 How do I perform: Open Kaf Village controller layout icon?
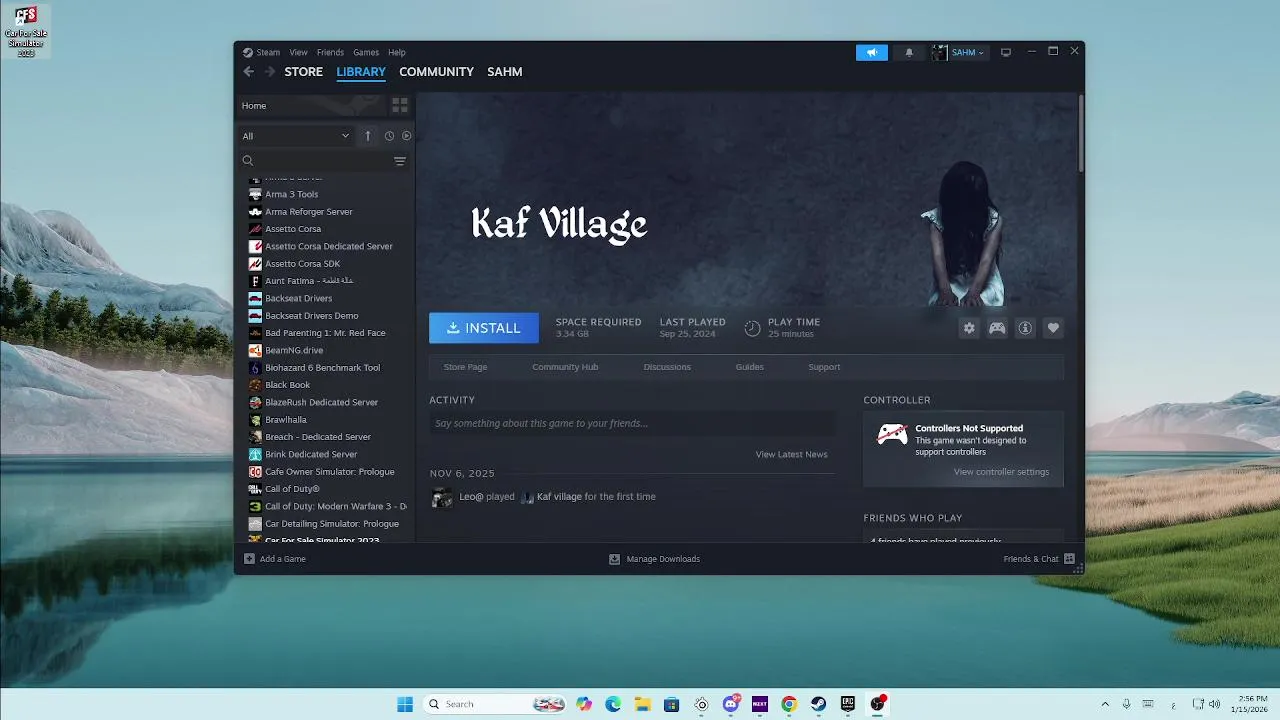(997, 328)
